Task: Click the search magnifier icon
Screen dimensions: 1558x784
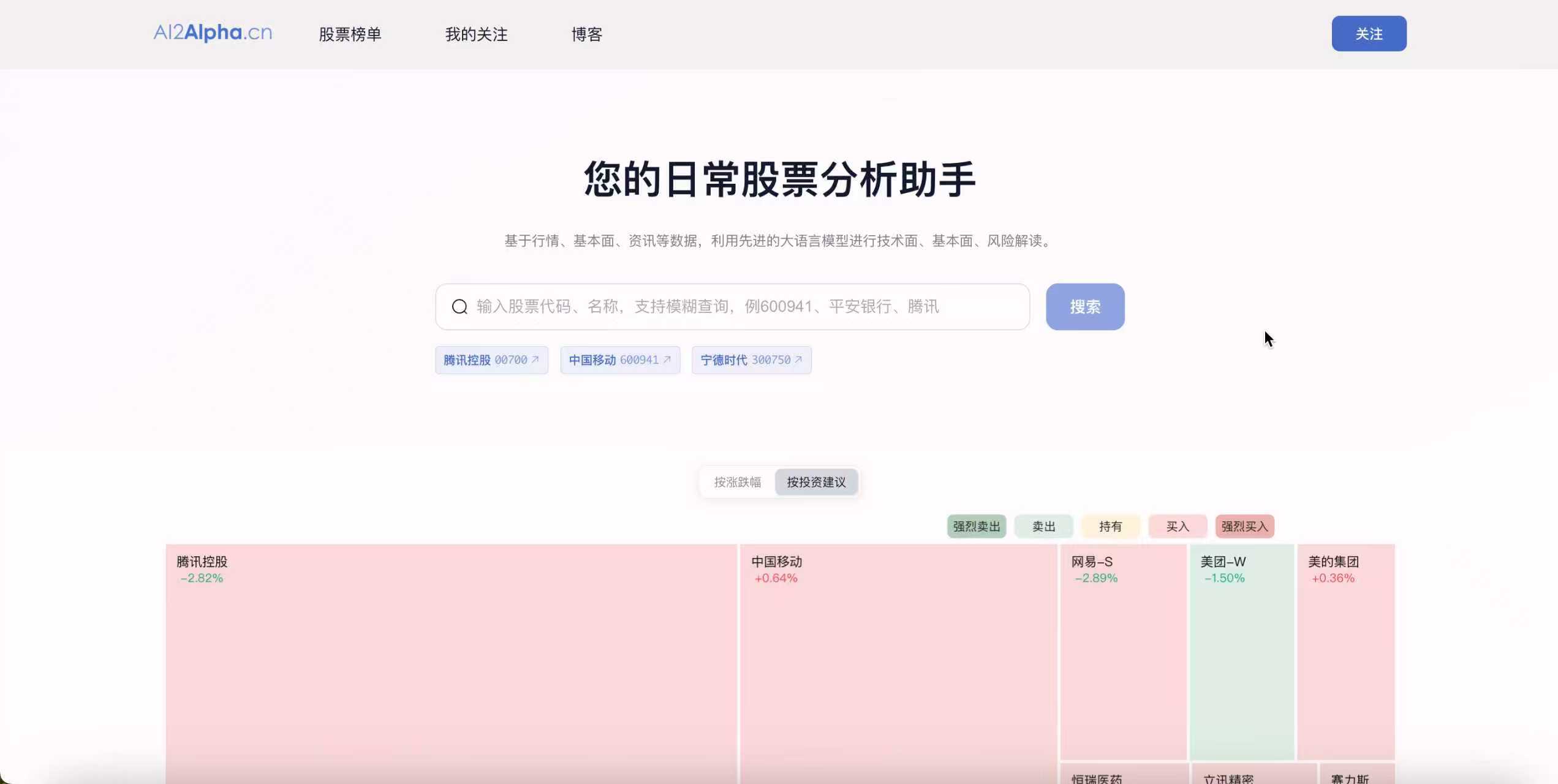Action: [x=459, y=307]
